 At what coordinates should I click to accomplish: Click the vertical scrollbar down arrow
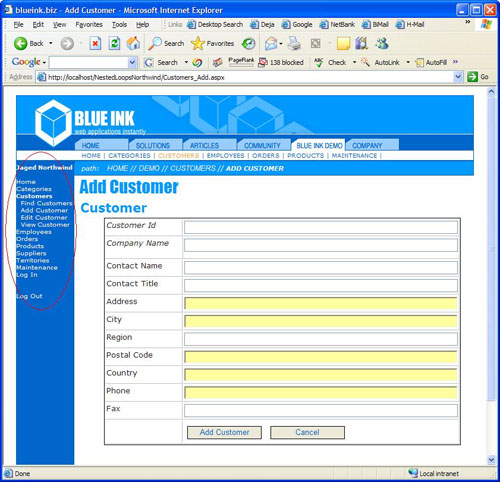point(491,460)
